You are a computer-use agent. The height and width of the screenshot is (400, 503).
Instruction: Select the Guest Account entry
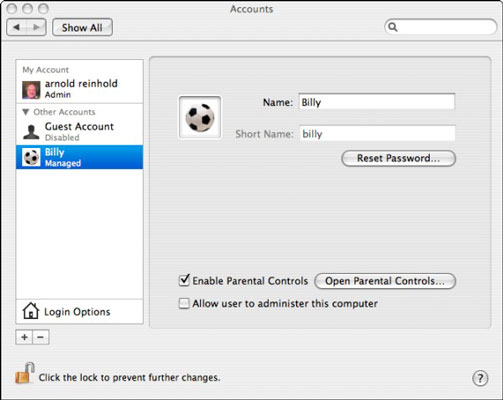79,131
